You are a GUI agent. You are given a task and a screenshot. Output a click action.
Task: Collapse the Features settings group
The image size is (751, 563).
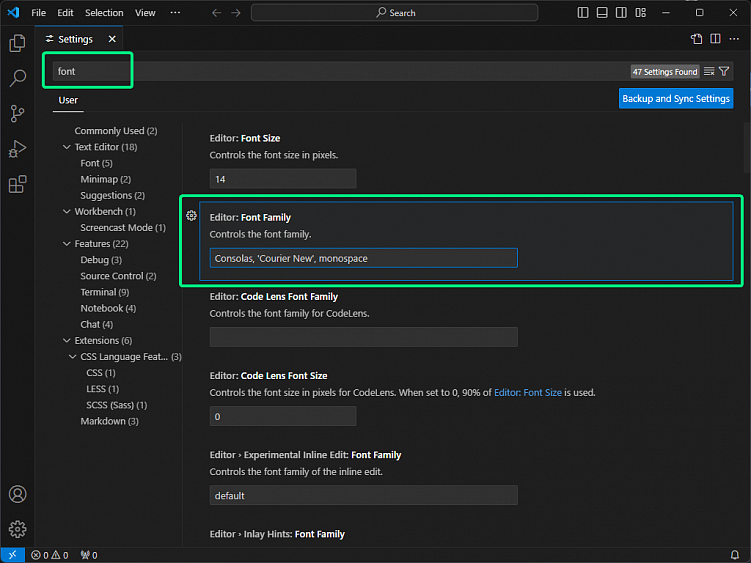coord(67,244)
